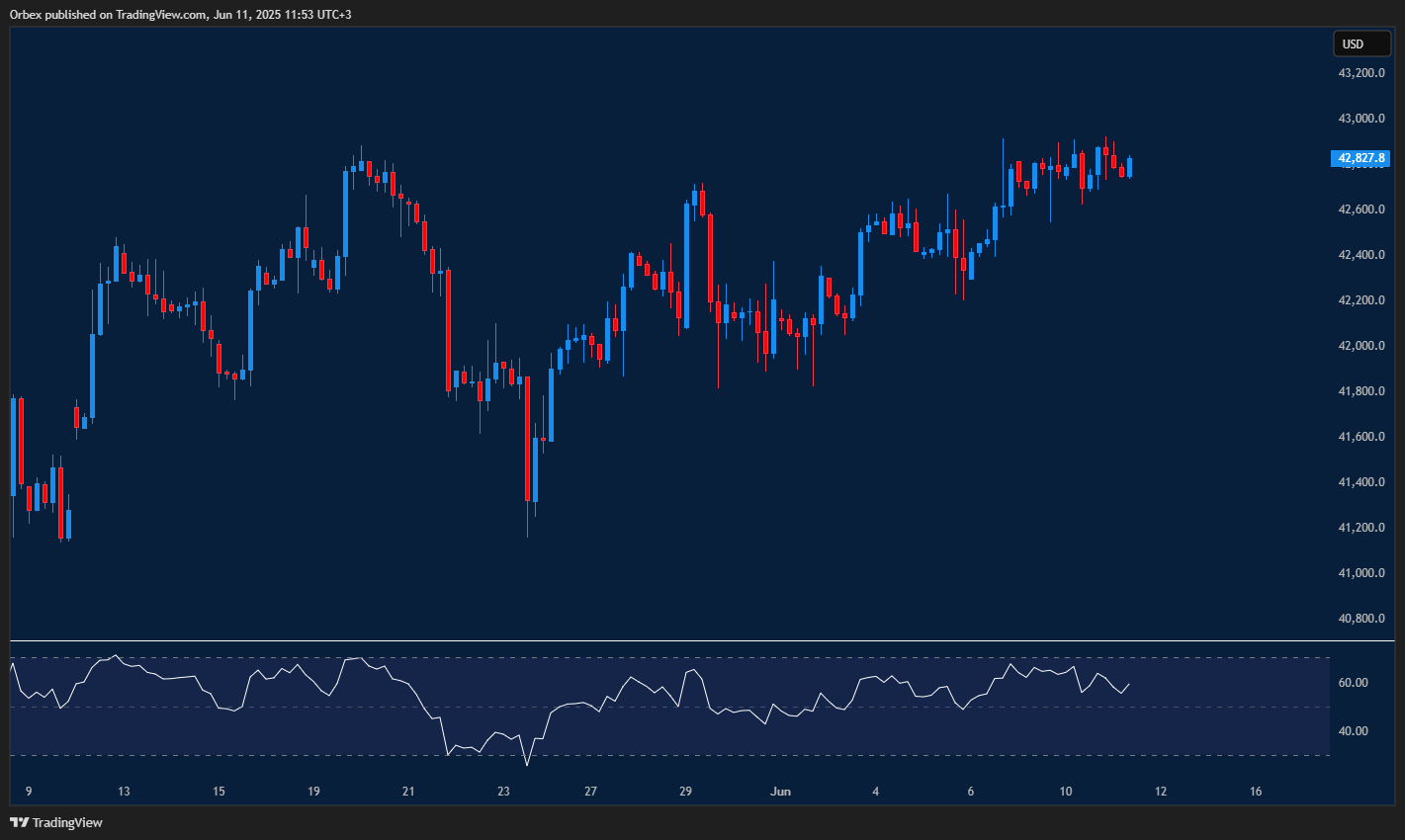
Task: Click the RSI line's lowest dip point
Action: click(x=527, y=765)
